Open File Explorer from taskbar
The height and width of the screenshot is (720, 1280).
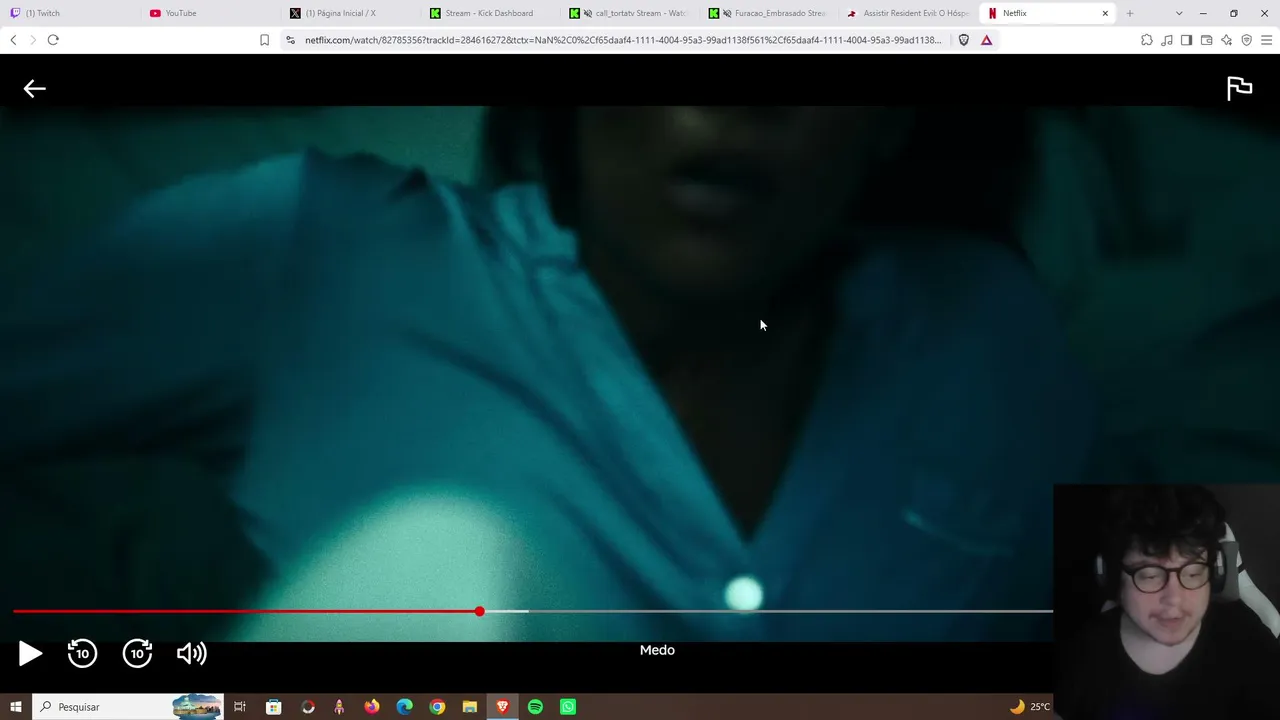(470, 707)
